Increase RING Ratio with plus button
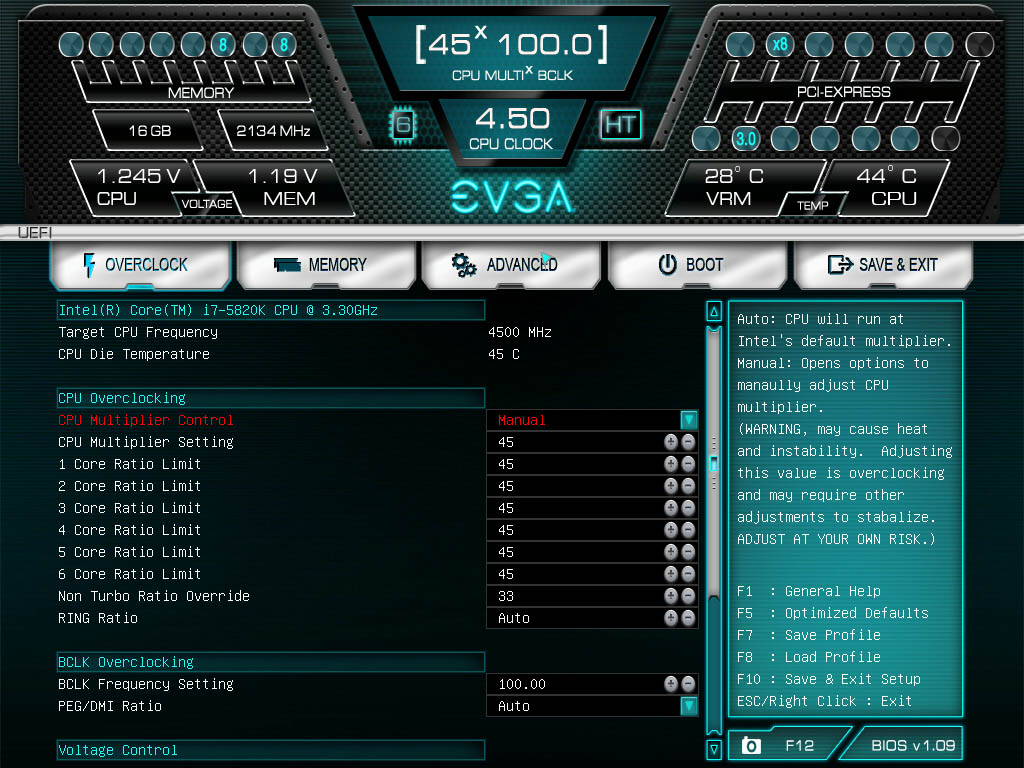1024x768 pixels. click(x=671, y=618)
